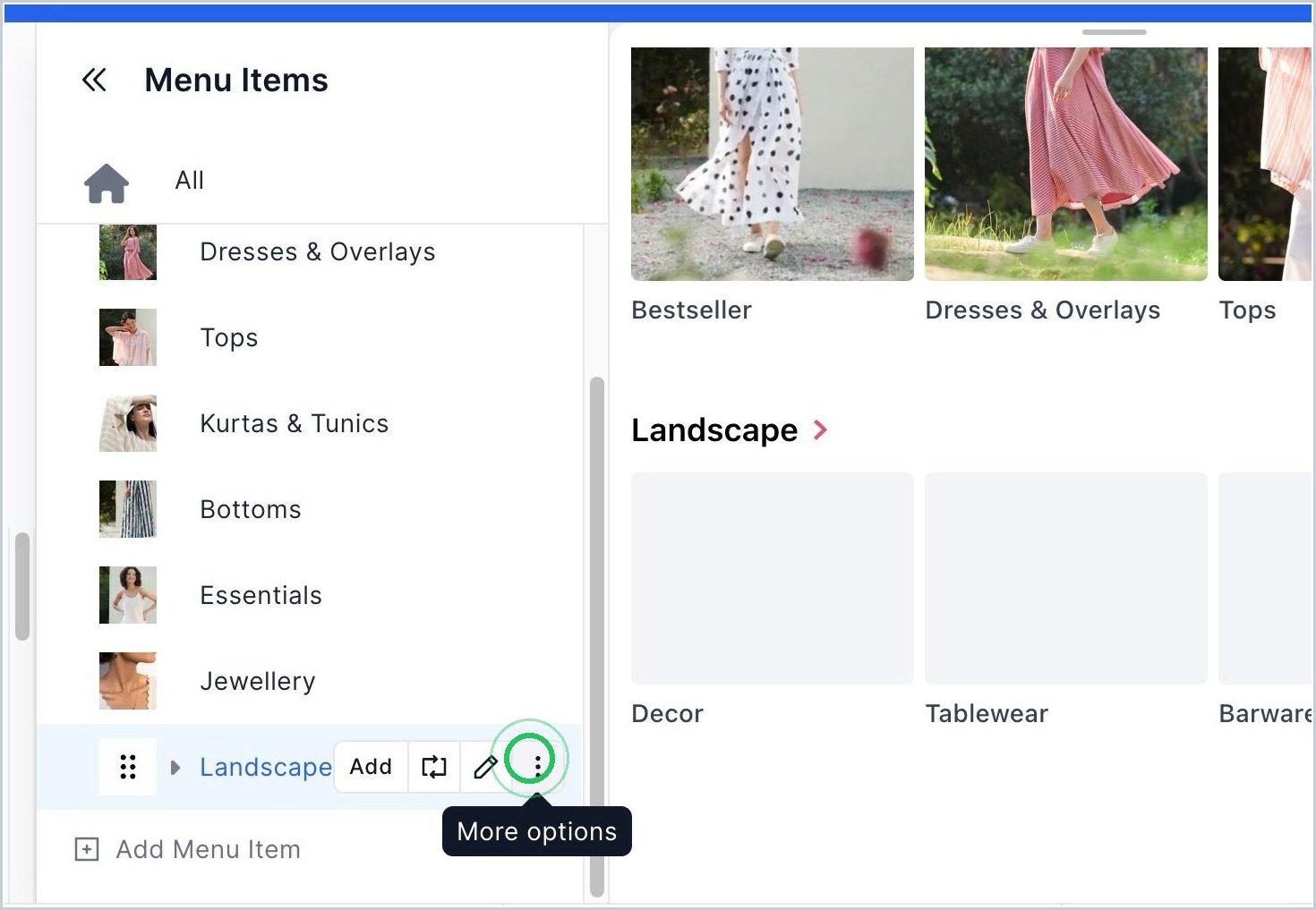
Task: Click the Landscape section heading
Action: tap(714, 430)
